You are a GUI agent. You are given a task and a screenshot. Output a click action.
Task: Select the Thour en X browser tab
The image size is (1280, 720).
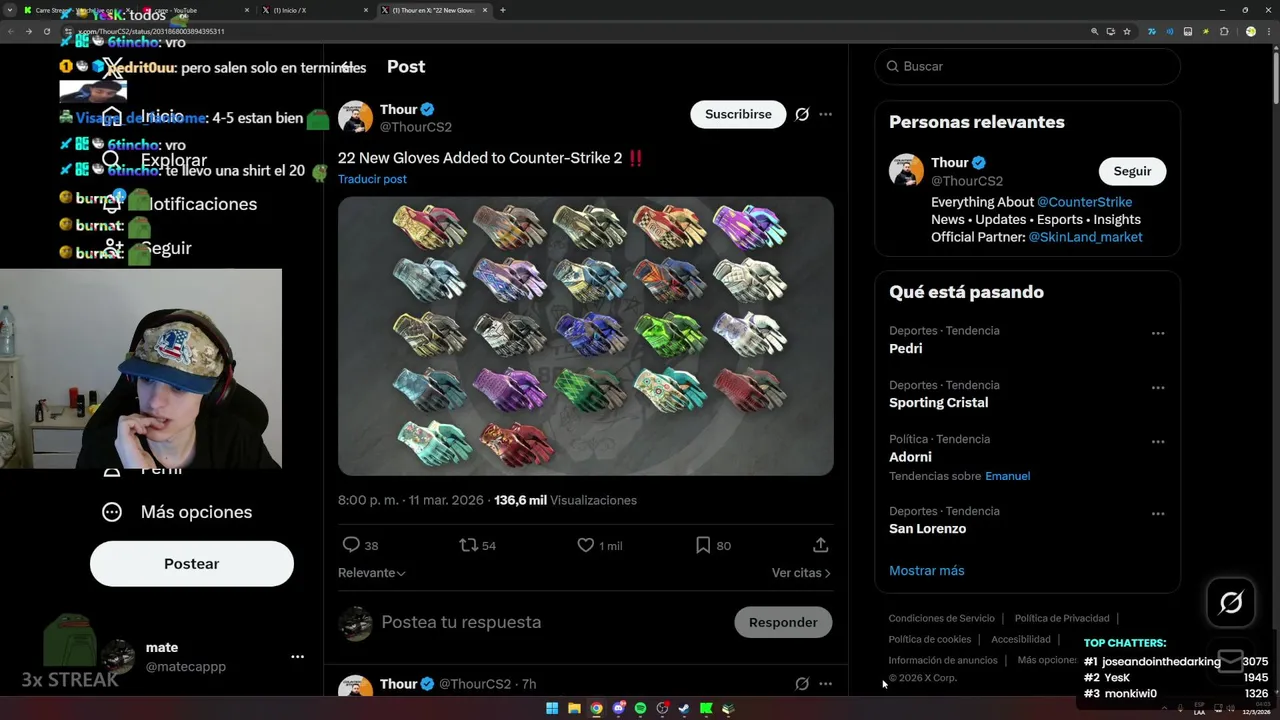point(436,10)
